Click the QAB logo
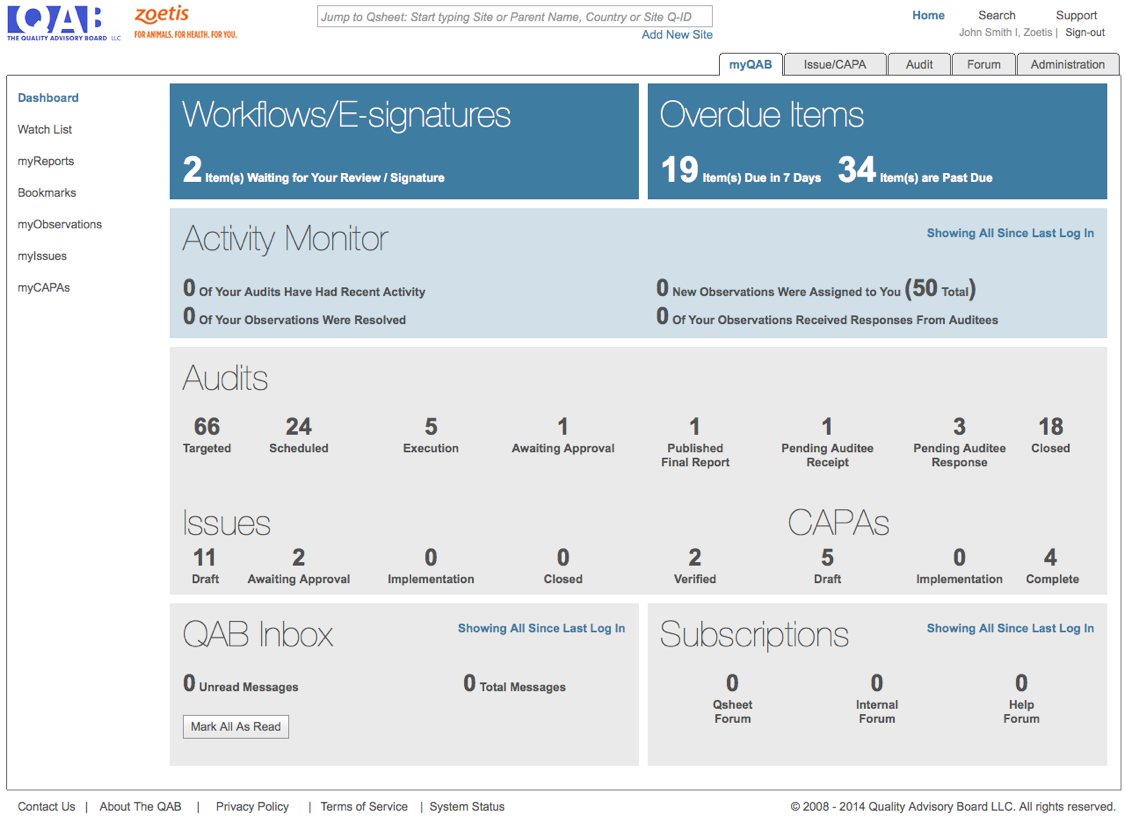This screenshot has width=1125, height=823. [62, 23]
